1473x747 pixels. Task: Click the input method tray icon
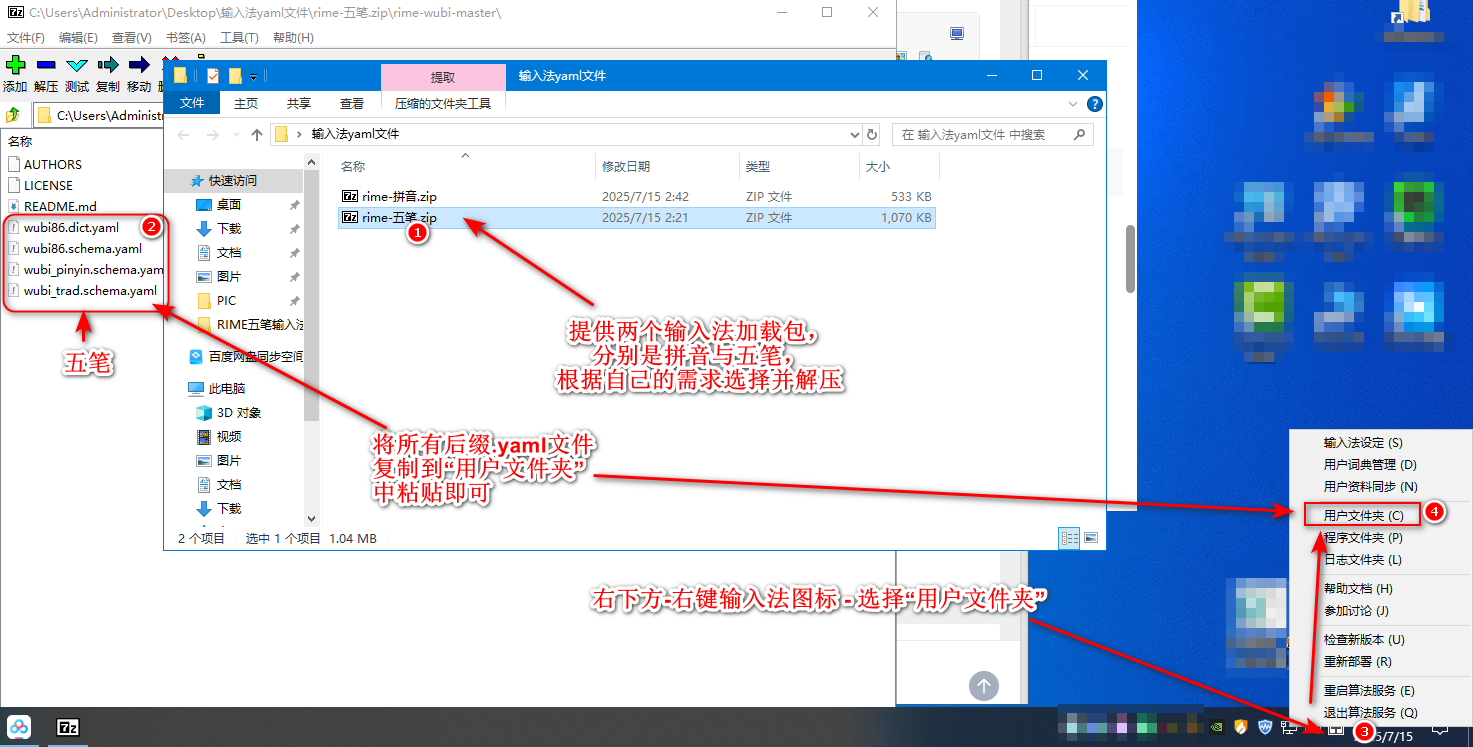(x=1334, y=730)
